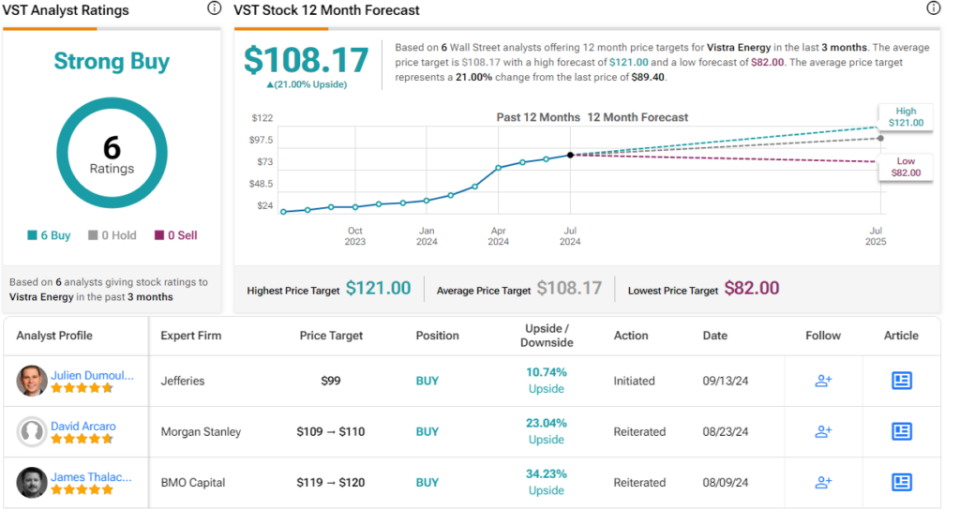
Task: Follow analyst James Thalacker
Action: tap(823, 483)
